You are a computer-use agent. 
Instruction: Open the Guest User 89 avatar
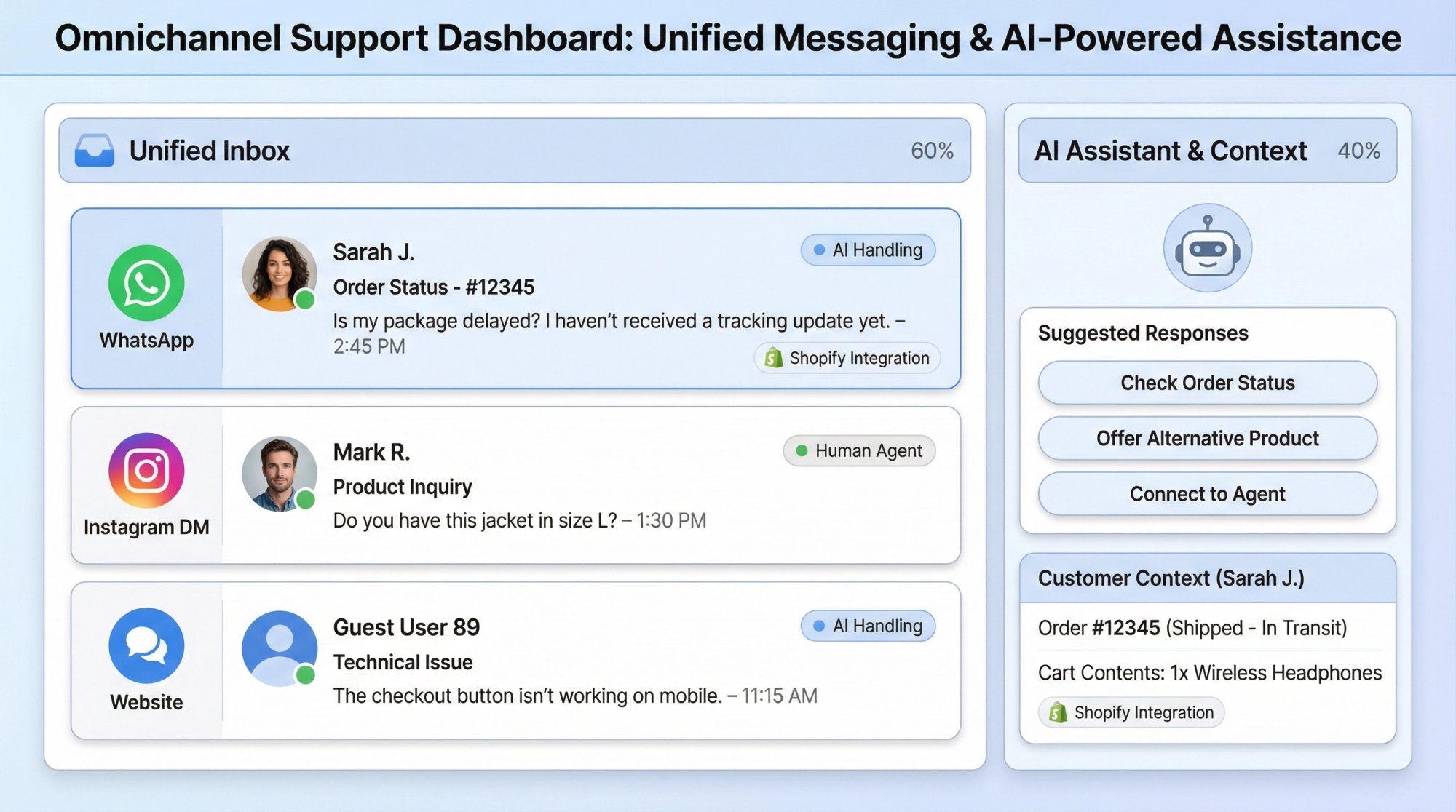coord(280,648)
